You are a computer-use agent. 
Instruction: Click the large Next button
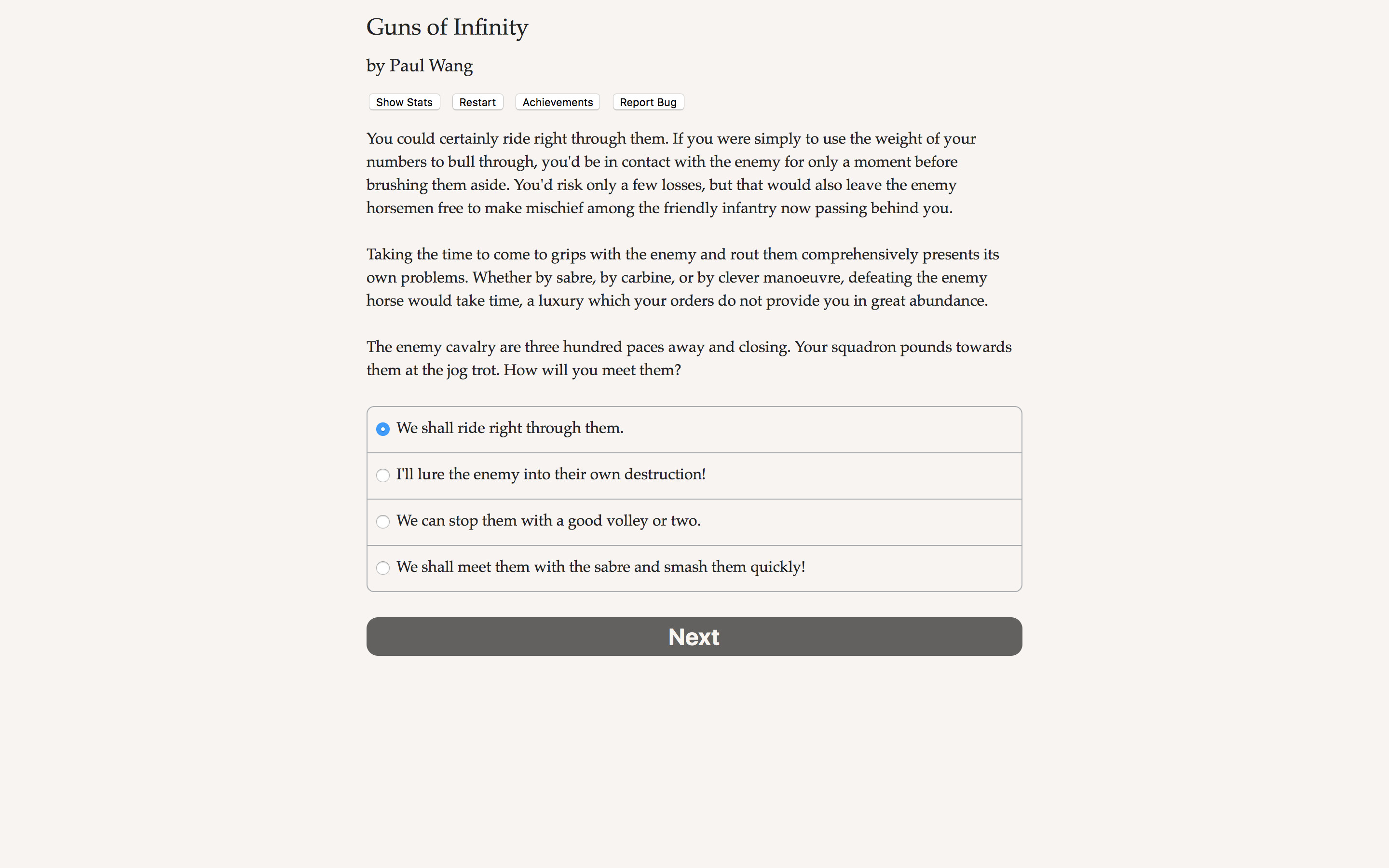(694, 637)
